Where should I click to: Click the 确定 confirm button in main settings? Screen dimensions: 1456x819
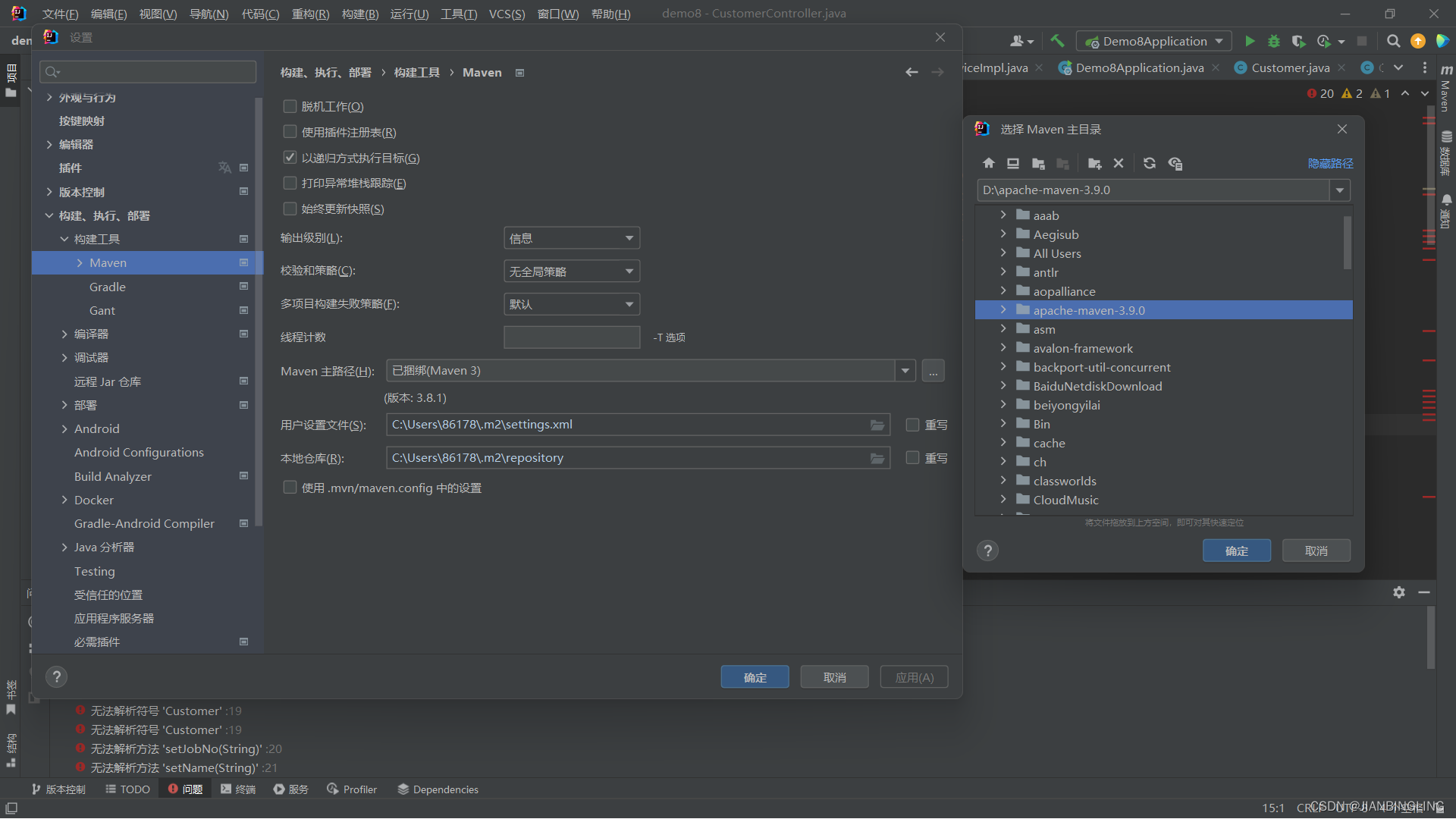757,678
